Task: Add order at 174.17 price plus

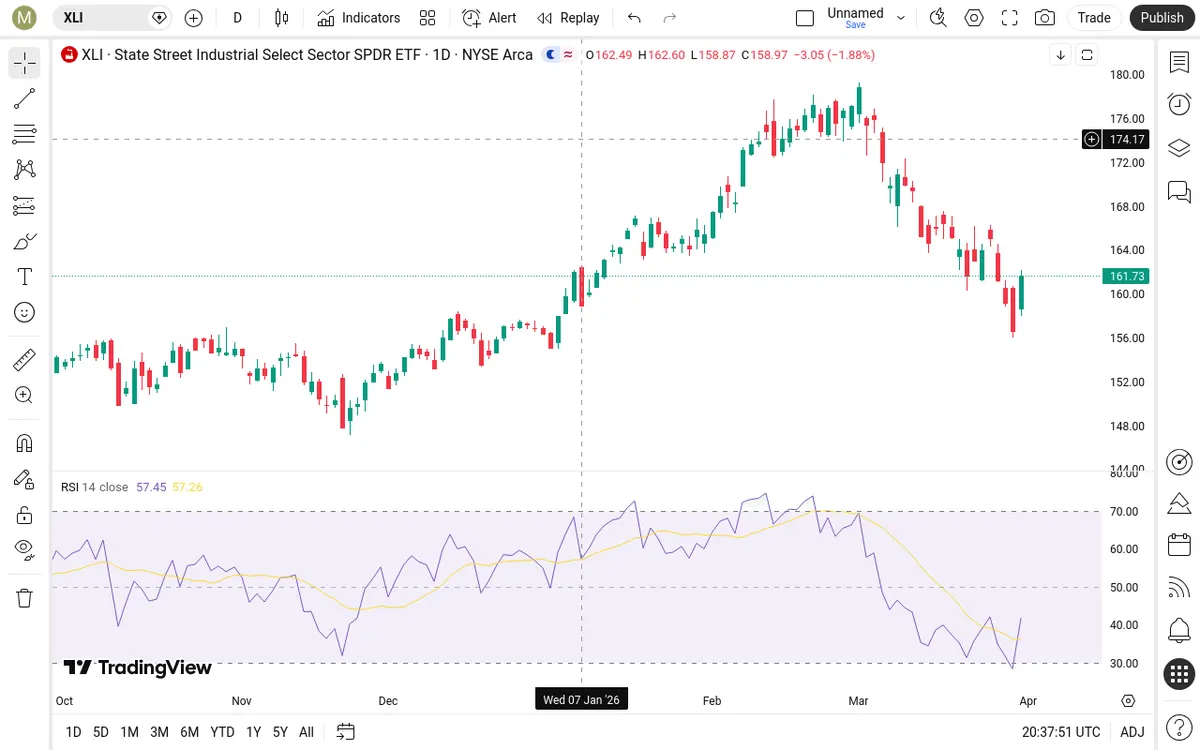Action: [x=1092, y=140]
